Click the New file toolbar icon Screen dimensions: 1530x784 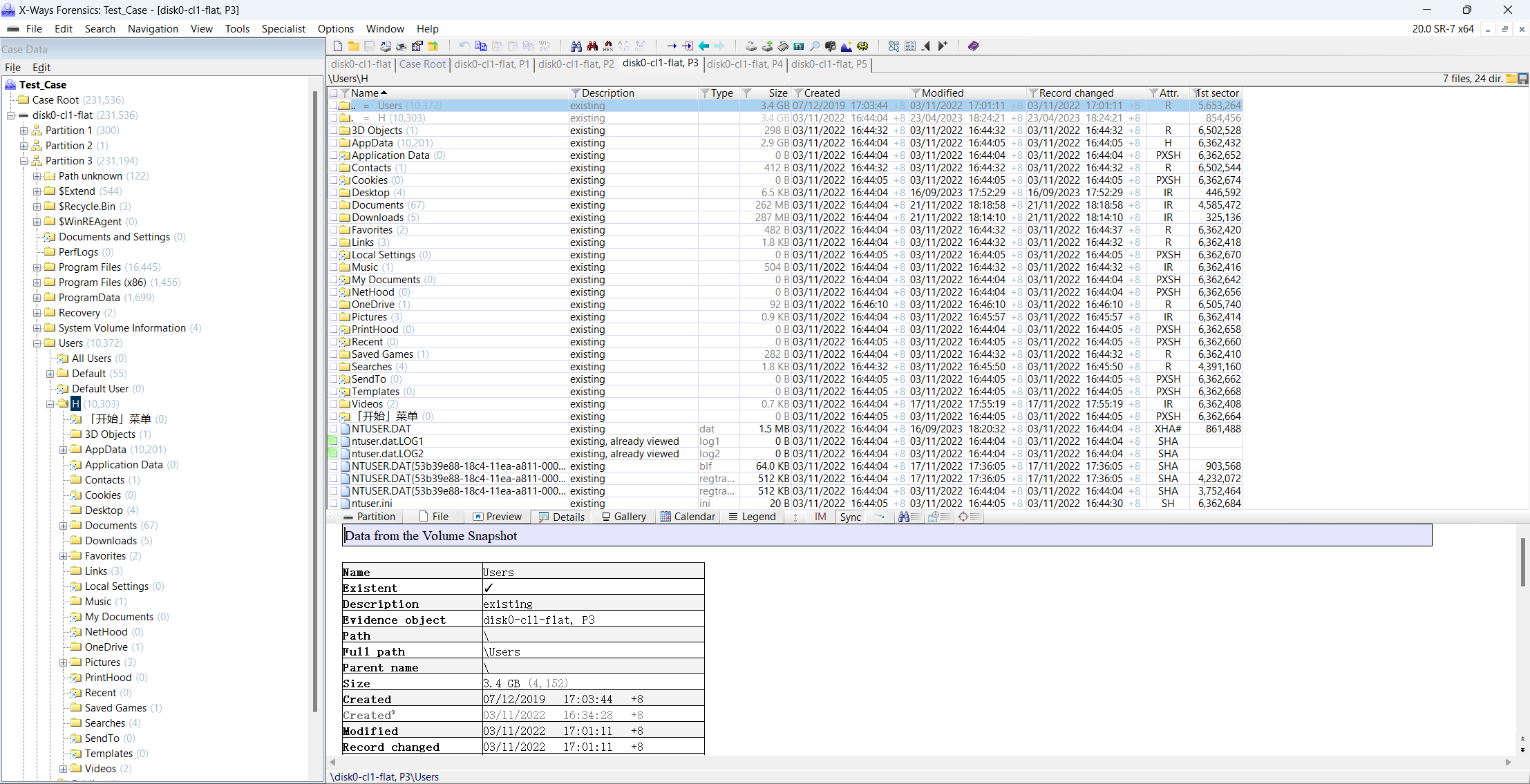338,46
